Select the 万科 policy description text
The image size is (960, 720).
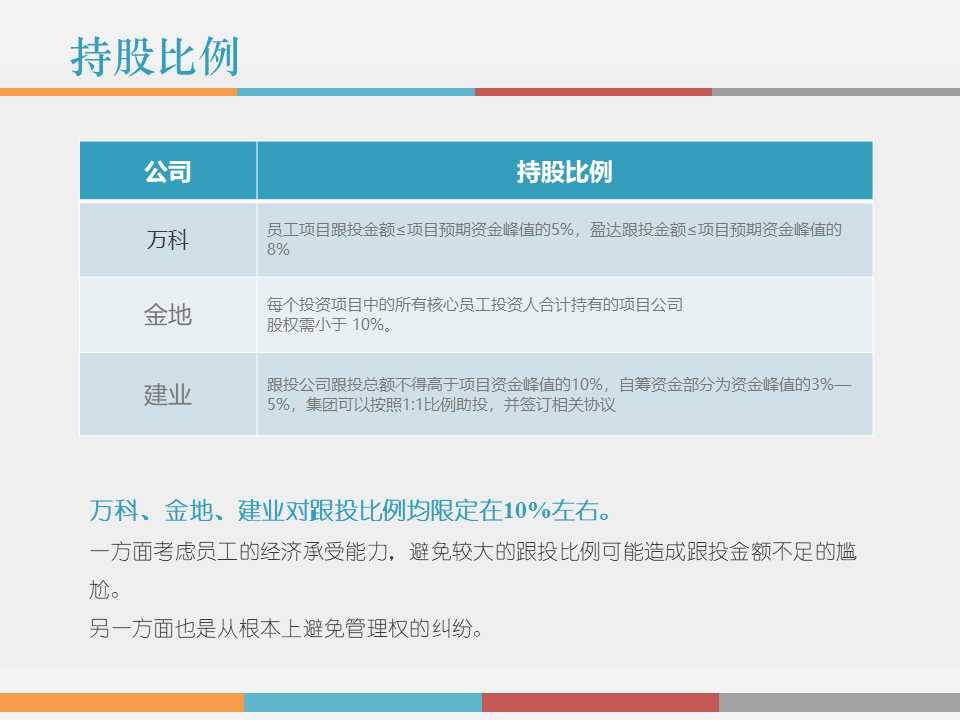(555, 238)
